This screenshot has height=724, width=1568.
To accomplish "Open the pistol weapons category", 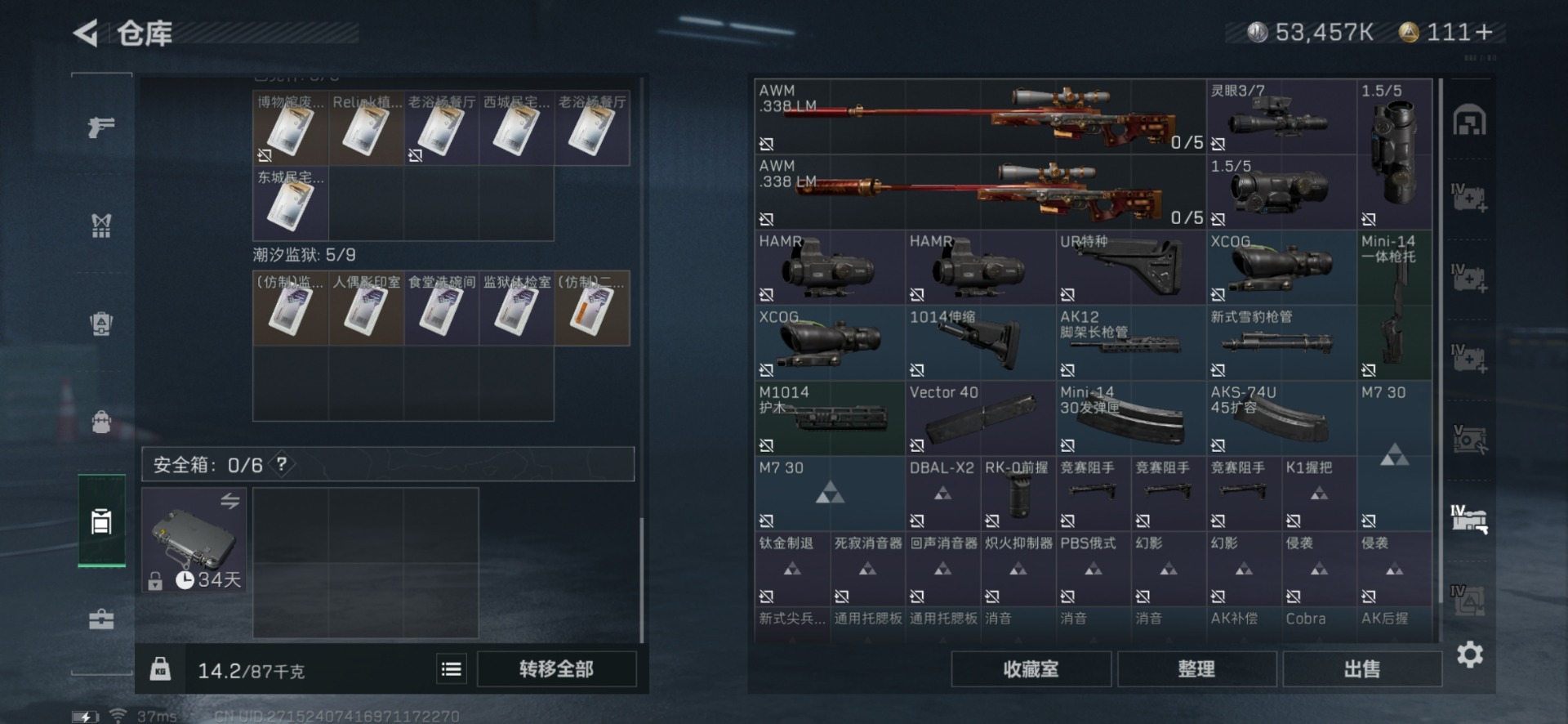I will pyautogui.click(x=101, y=127).
